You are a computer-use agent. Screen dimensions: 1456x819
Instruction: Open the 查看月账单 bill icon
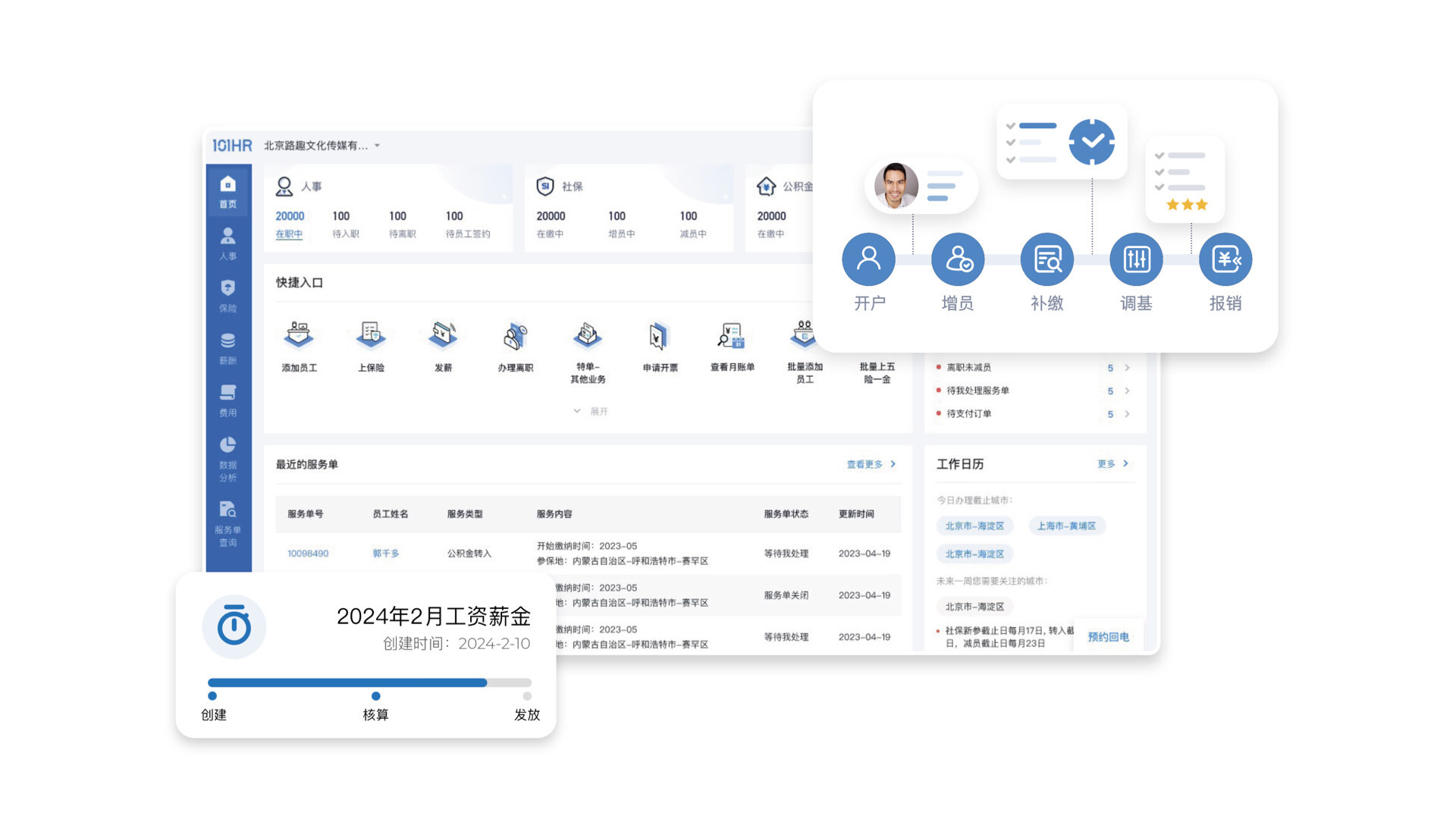(732, 336)
